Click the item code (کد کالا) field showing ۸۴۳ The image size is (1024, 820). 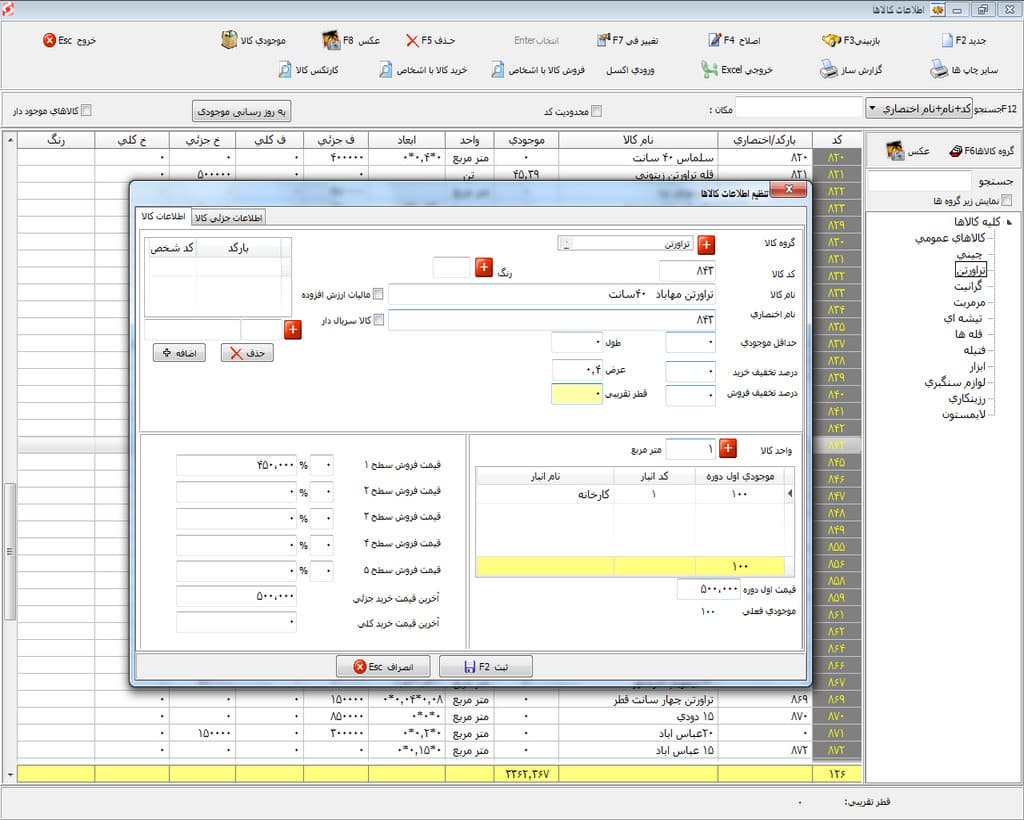pyautogui.click(x=687, y=270)
